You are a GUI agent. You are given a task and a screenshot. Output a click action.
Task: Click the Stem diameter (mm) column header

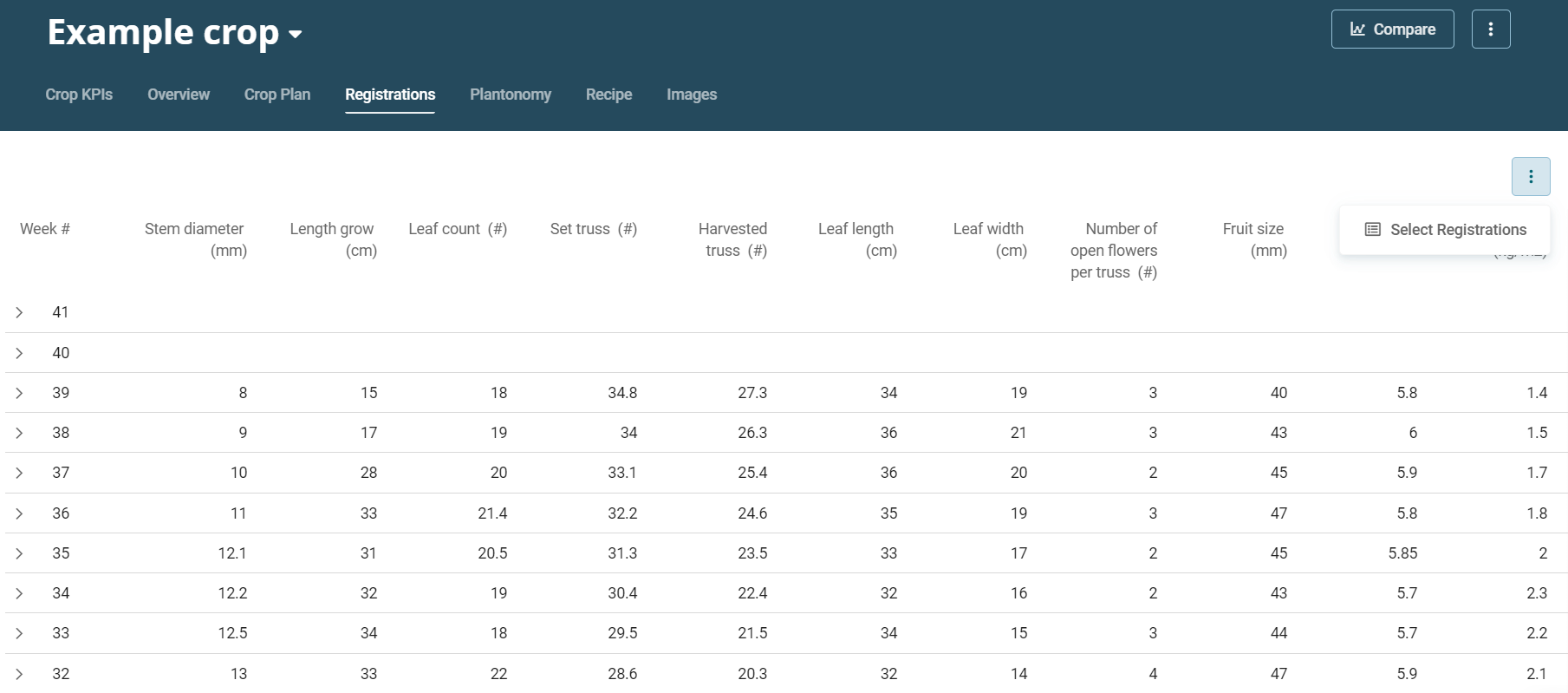[195, 239]
